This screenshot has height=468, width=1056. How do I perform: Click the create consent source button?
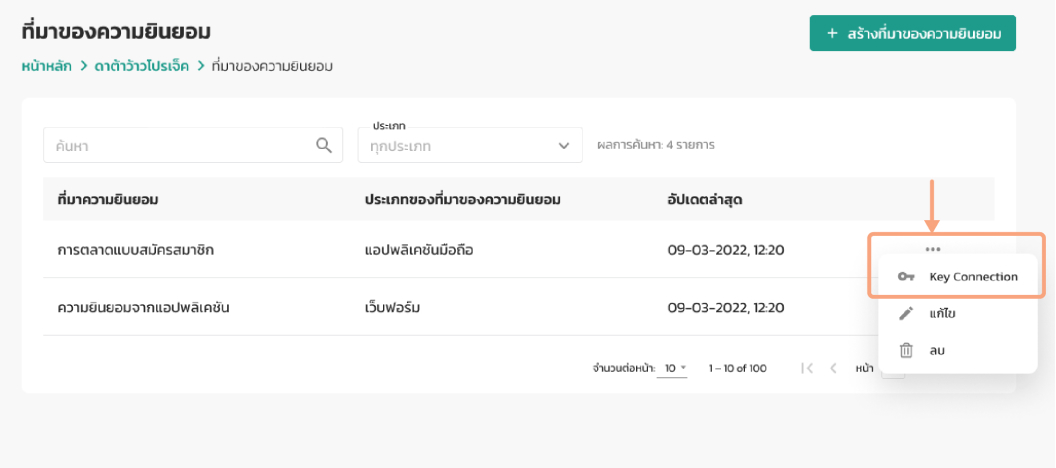(912, 33)
